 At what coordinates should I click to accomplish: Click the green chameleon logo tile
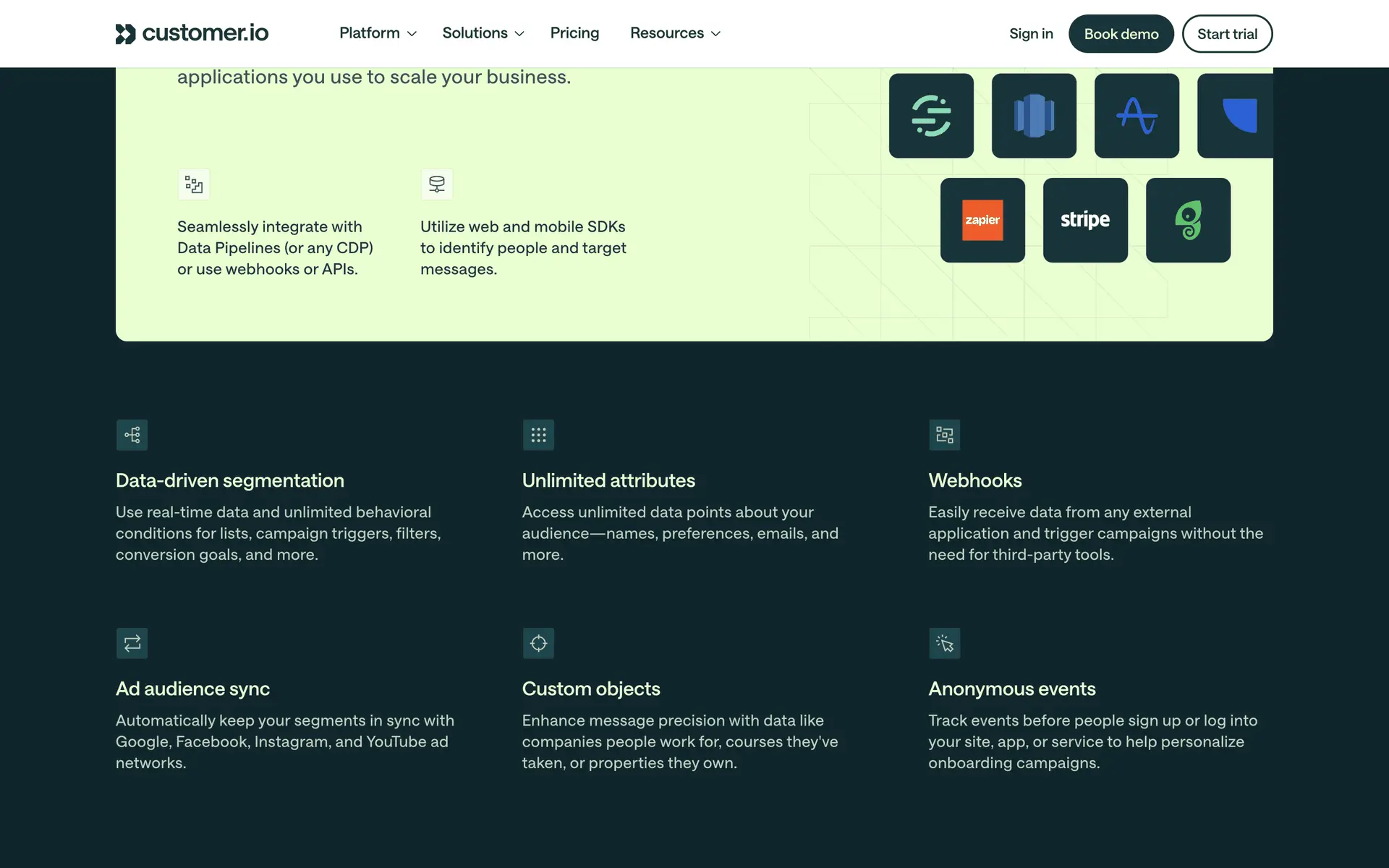pyautogui.click(x=1188, y=220)
